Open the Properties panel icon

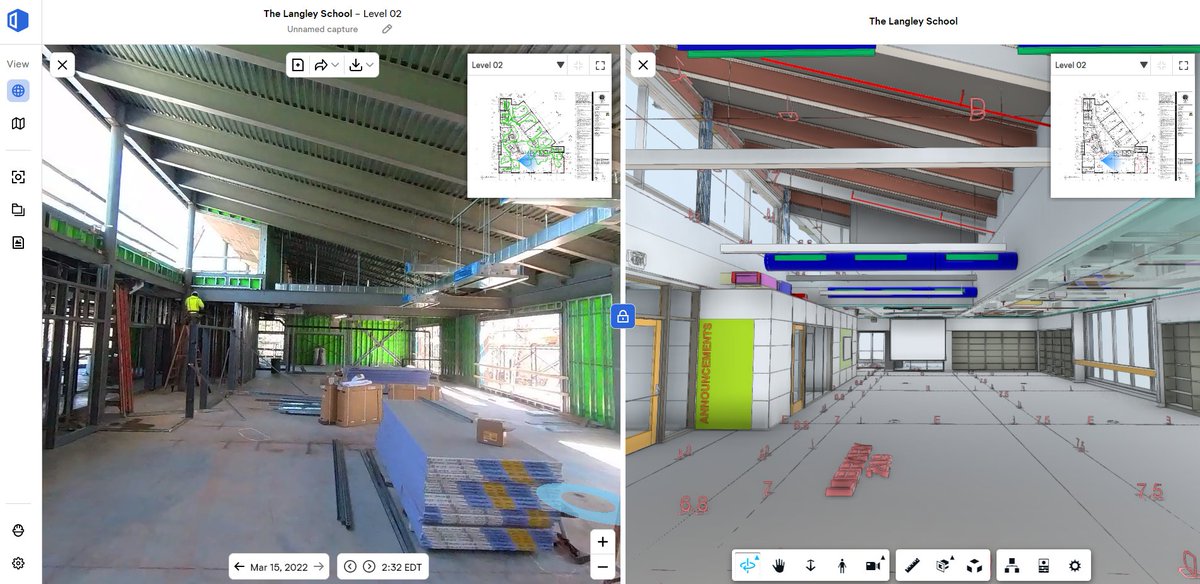tap(1043, 565)
